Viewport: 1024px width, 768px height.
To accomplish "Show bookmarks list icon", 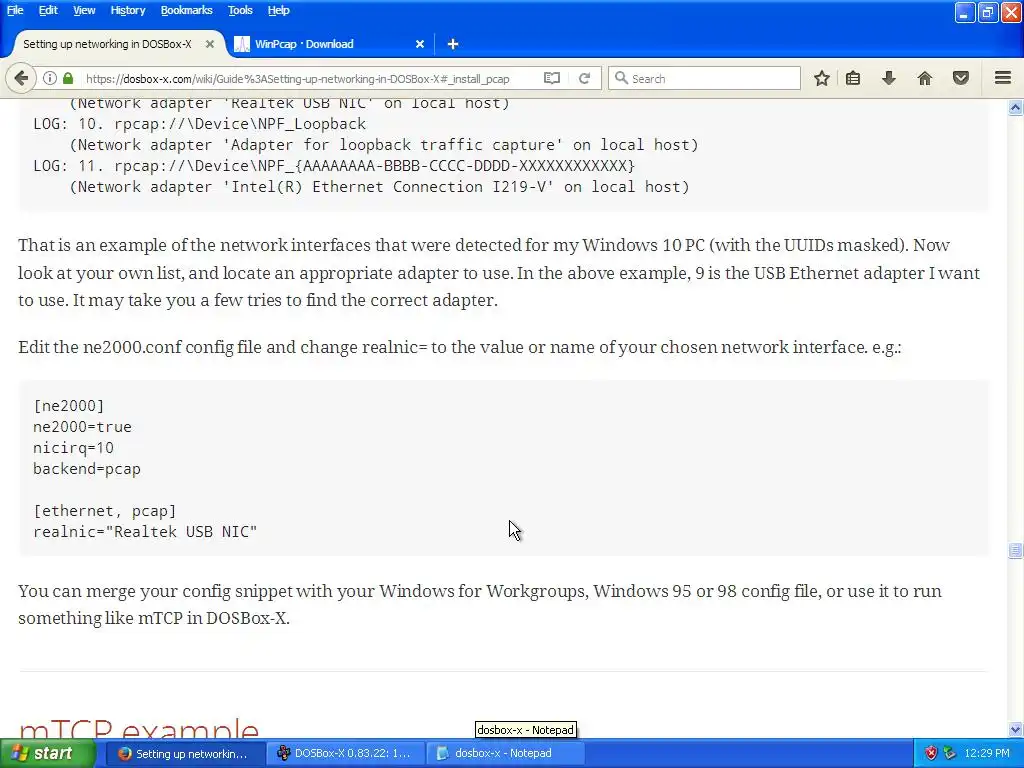I will click(853, 78).
